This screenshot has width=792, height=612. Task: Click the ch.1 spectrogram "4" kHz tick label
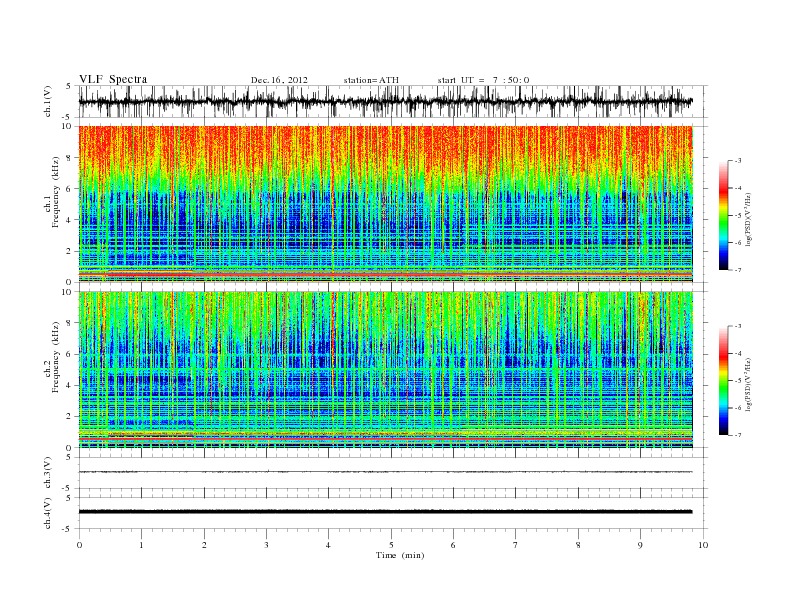pyautogui.click(x=70, y=220)
